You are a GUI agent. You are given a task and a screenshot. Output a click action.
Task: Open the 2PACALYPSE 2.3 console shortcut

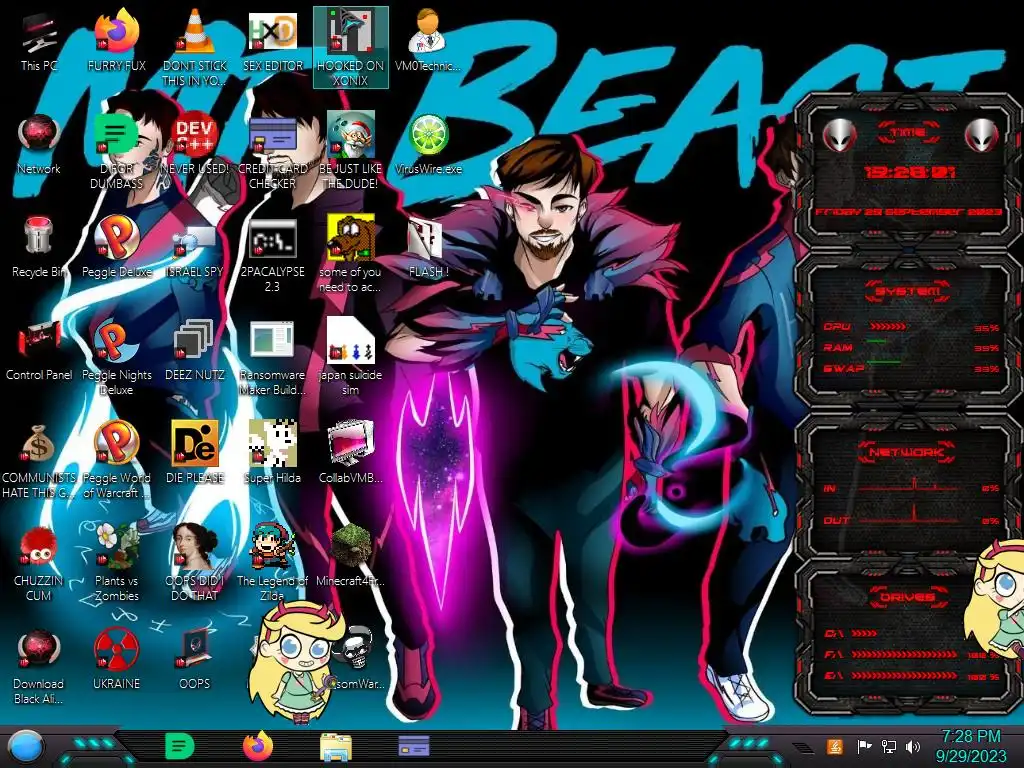point(272,256)
